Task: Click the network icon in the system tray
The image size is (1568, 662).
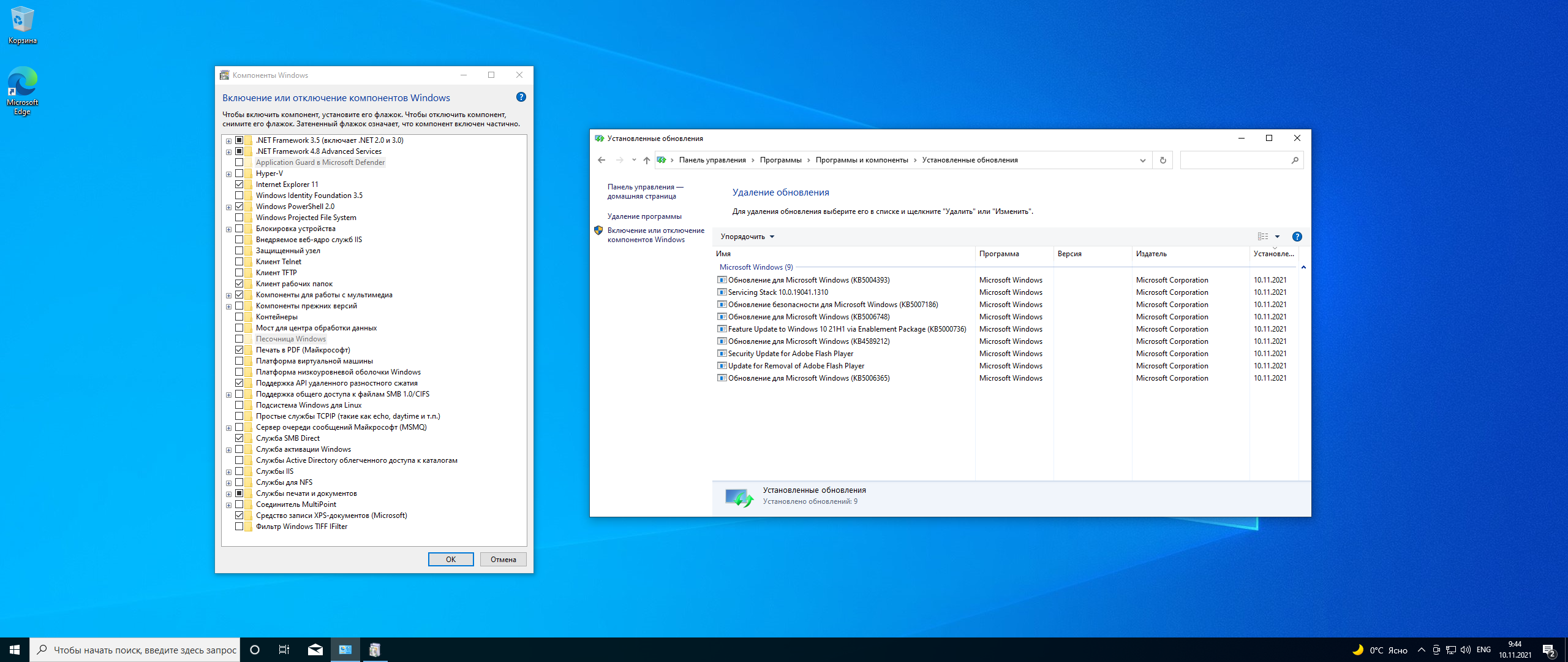Action: click(1450, 650)
